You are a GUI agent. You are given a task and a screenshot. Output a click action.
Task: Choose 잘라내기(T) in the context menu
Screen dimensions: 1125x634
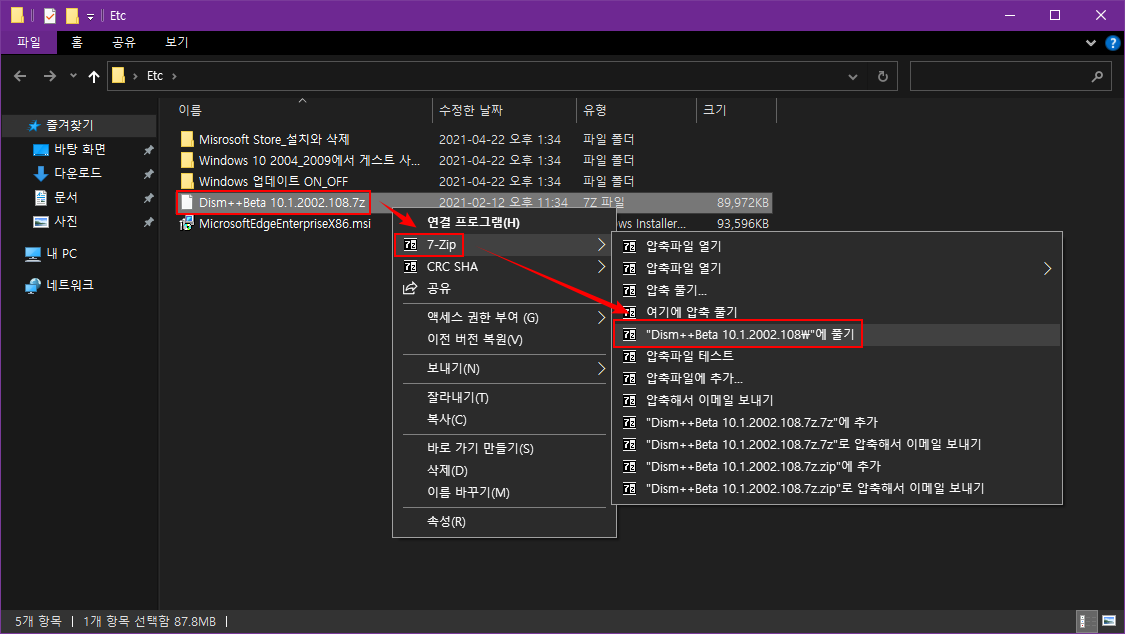pos(504,397)
